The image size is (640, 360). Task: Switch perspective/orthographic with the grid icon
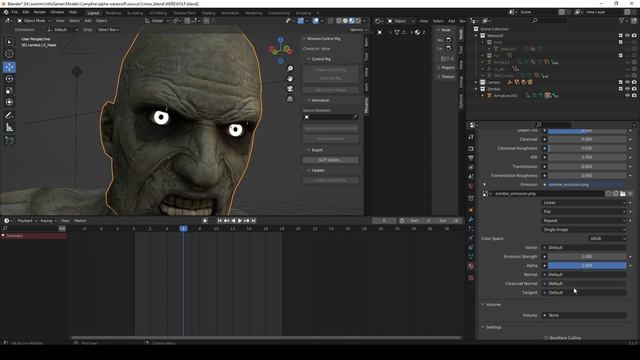pos(290,99)
